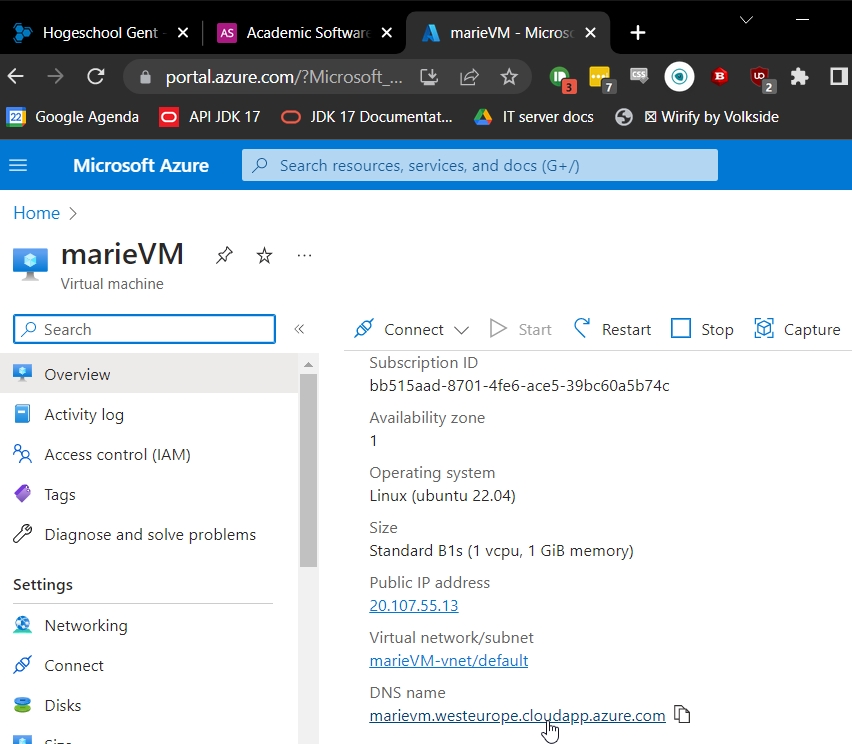
Task: Select subscription ID text value
Action: [x=519, y=385]
